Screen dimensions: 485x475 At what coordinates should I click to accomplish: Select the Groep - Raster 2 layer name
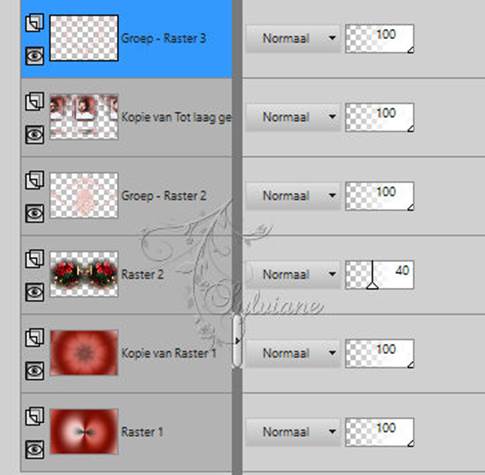[x=164, y=196]
